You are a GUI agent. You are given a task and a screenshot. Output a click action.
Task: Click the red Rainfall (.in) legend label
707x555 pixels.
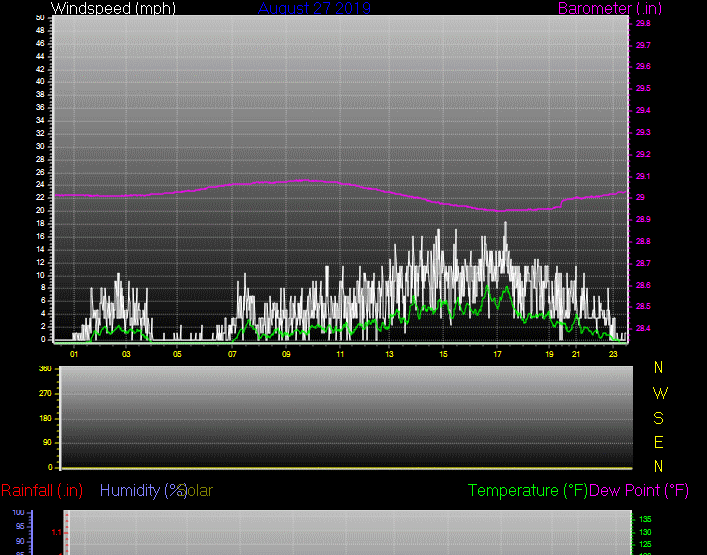click(42, 491)
